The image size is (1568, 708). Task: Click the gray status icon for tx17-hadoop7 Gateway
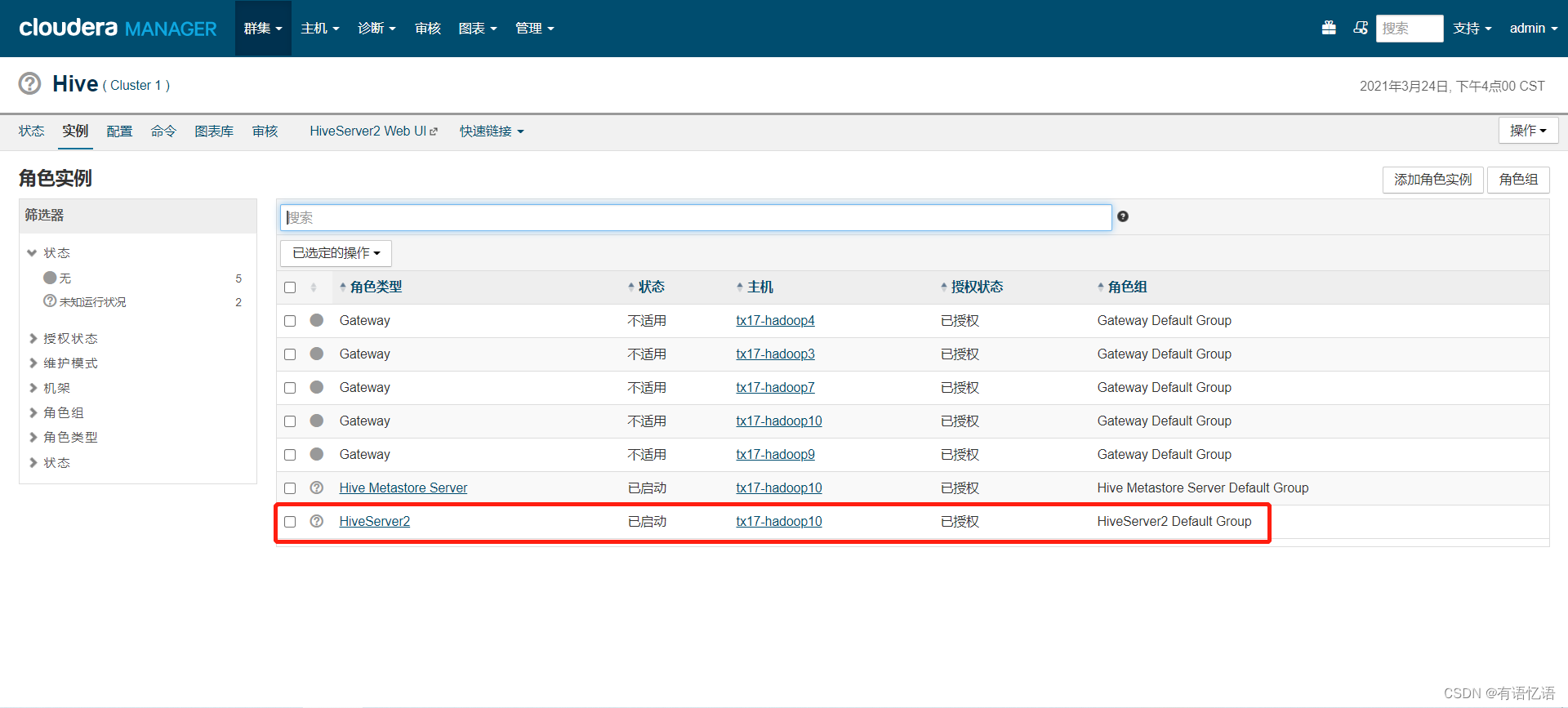317,387
